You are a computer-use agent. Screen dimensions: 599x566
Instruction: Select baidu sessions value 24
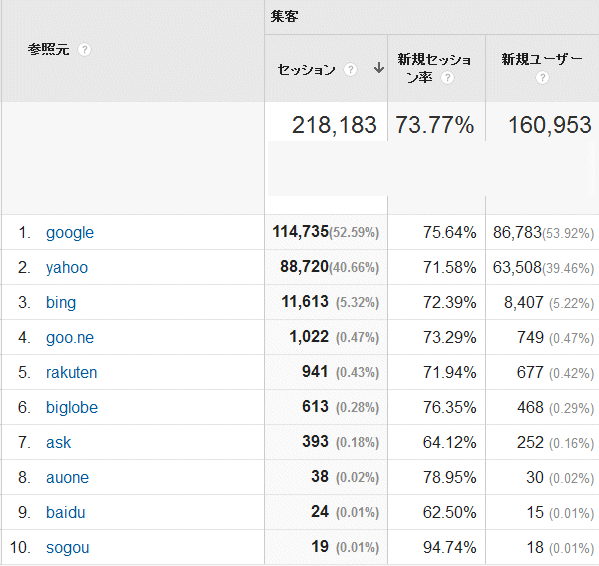320,512
